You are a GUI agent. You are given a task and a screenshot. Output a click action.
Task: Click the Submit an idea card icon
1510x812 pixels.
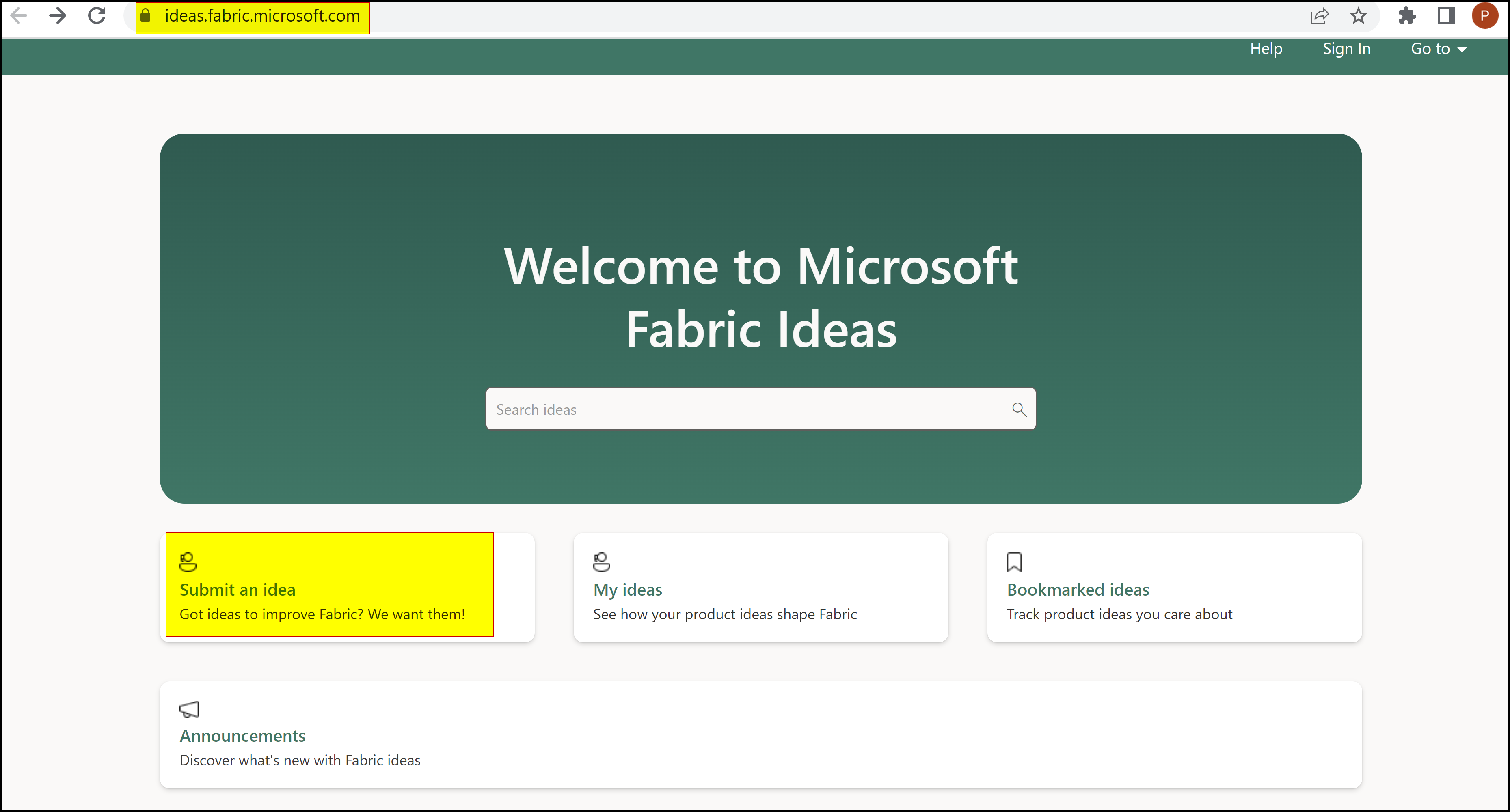click(x=188, y=562)
